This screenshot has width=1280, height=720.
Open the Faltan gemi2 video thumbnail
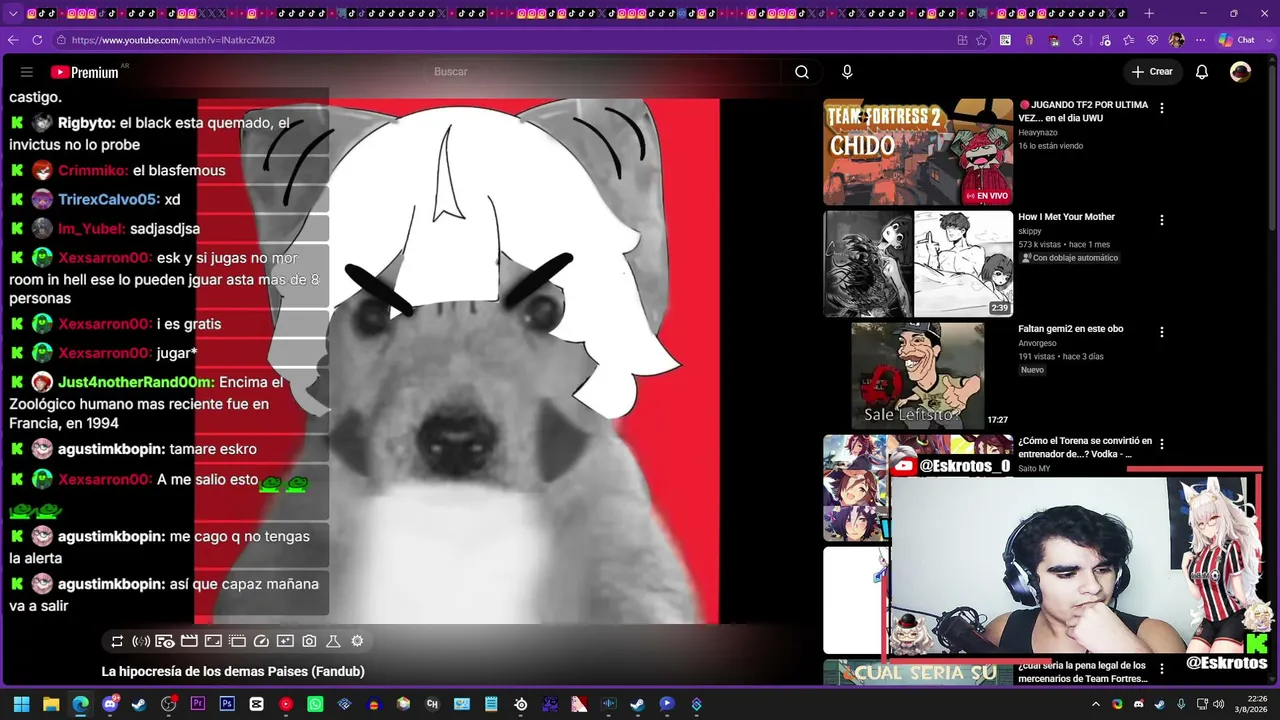point(918,376)
